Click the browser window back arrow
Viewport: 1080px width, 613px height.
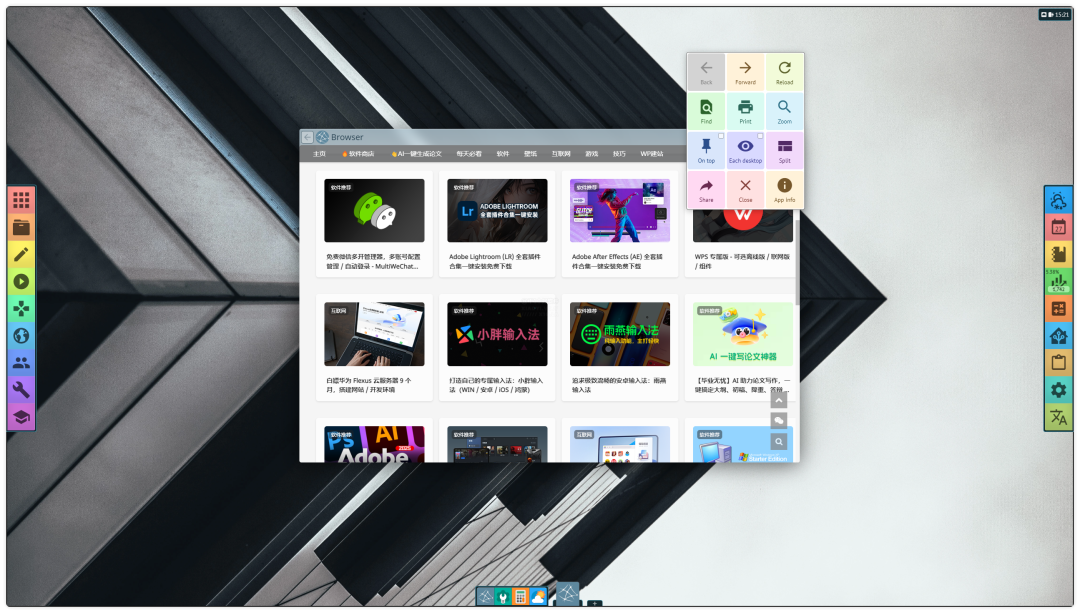[308, 137]
